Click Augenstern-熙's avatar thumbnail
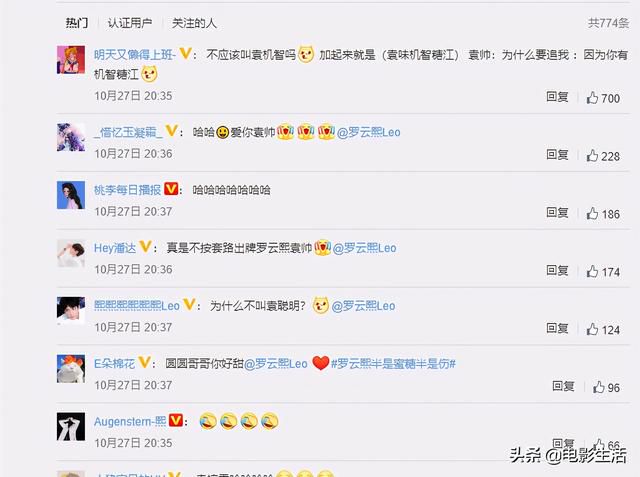Screen dimensions: 640x477 point(71,427)
